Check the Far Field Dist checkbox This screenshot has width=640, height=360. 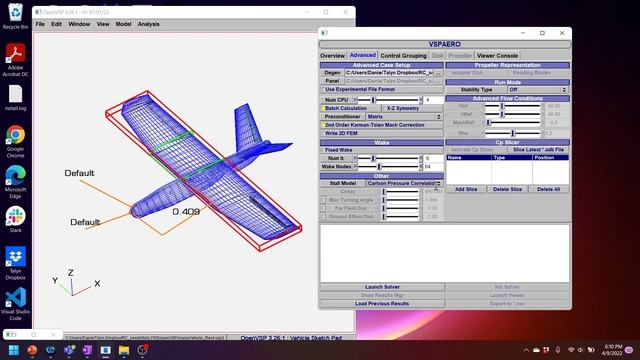pos(323,208)
